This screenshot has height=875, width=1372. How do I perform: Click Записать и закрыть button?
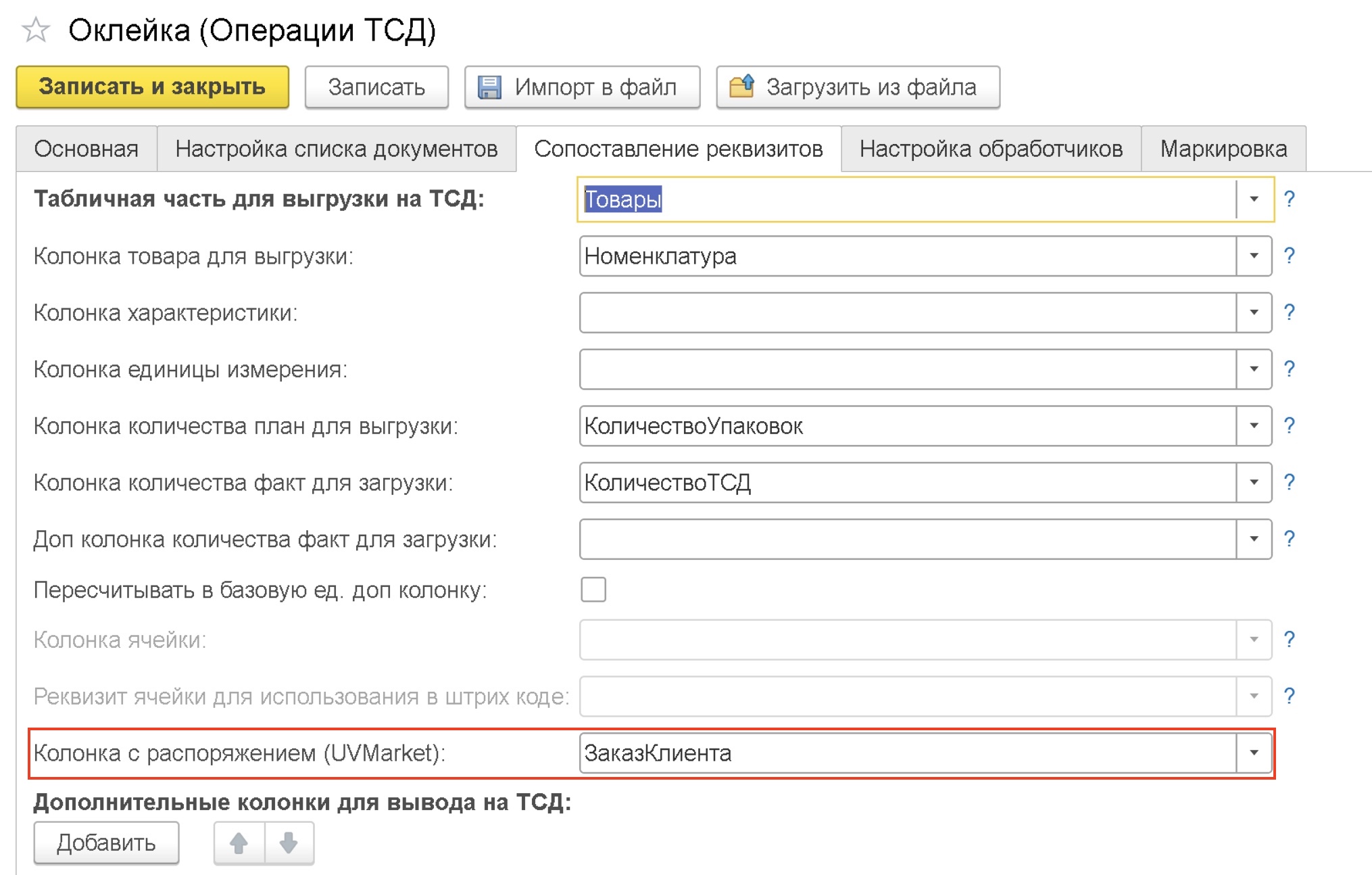153,87
